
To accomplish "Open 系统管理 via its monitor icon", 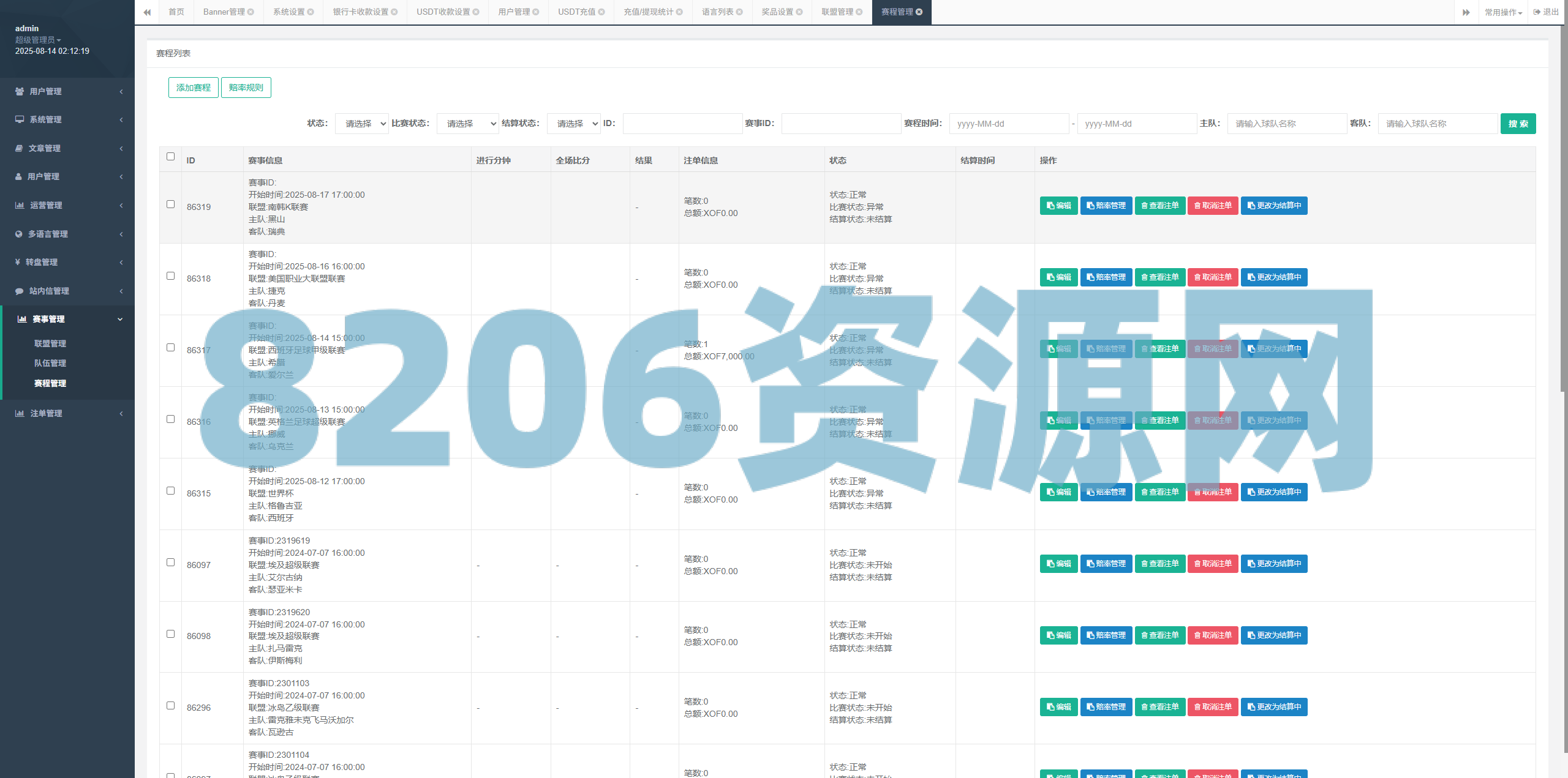I will 19,119.
